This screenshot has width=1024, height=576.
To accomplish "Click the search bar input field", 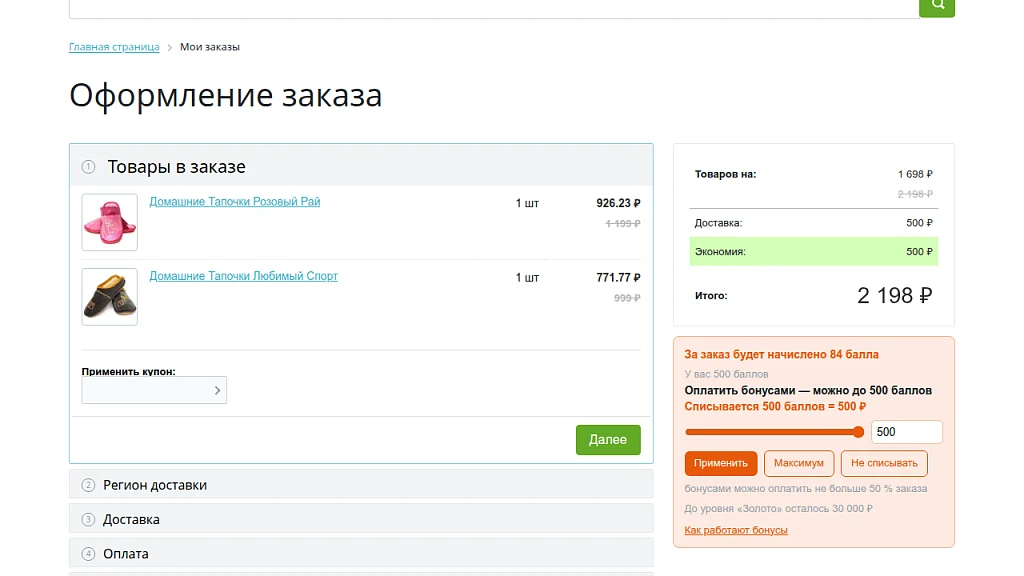I will 494,8.
